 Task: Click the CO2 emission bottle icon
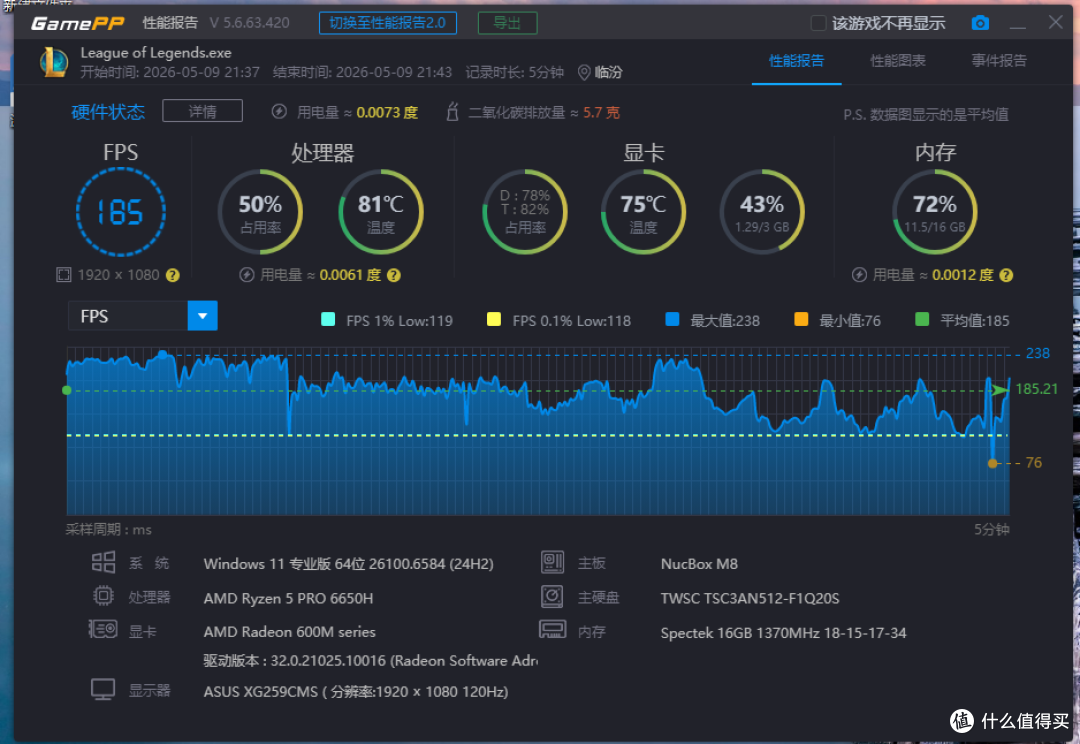coord(453,112)
